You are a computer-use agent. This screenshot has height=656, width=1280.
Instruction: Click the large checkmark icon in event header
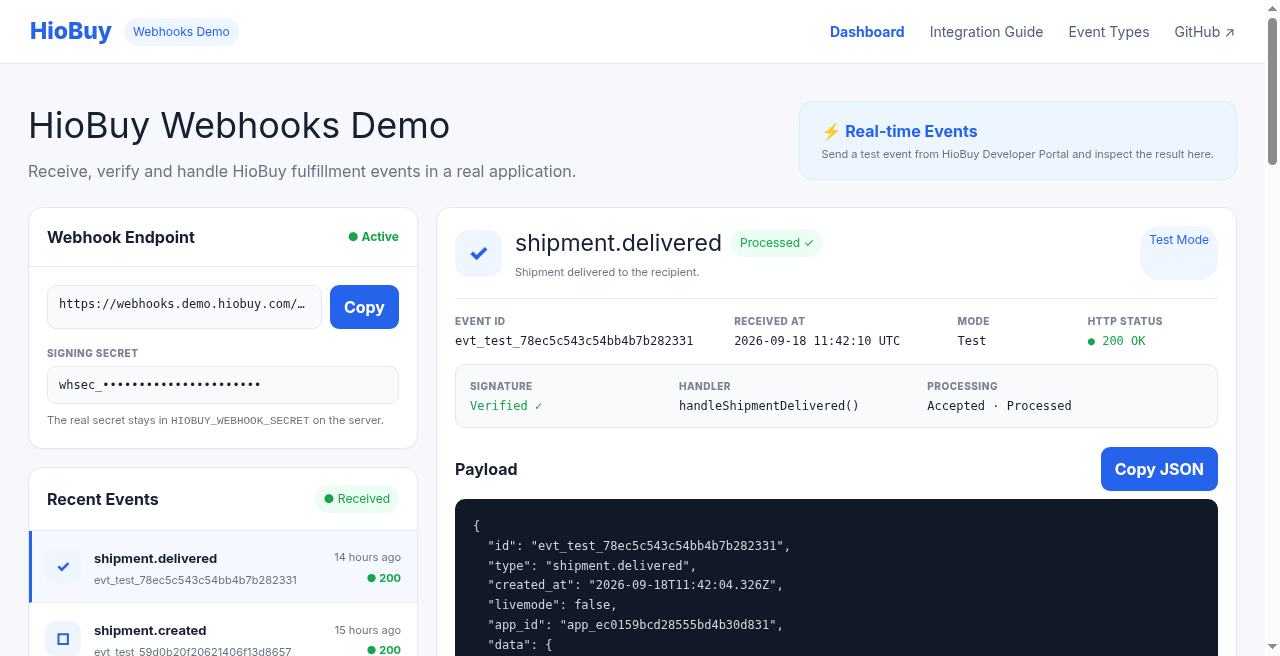[478, 253]
